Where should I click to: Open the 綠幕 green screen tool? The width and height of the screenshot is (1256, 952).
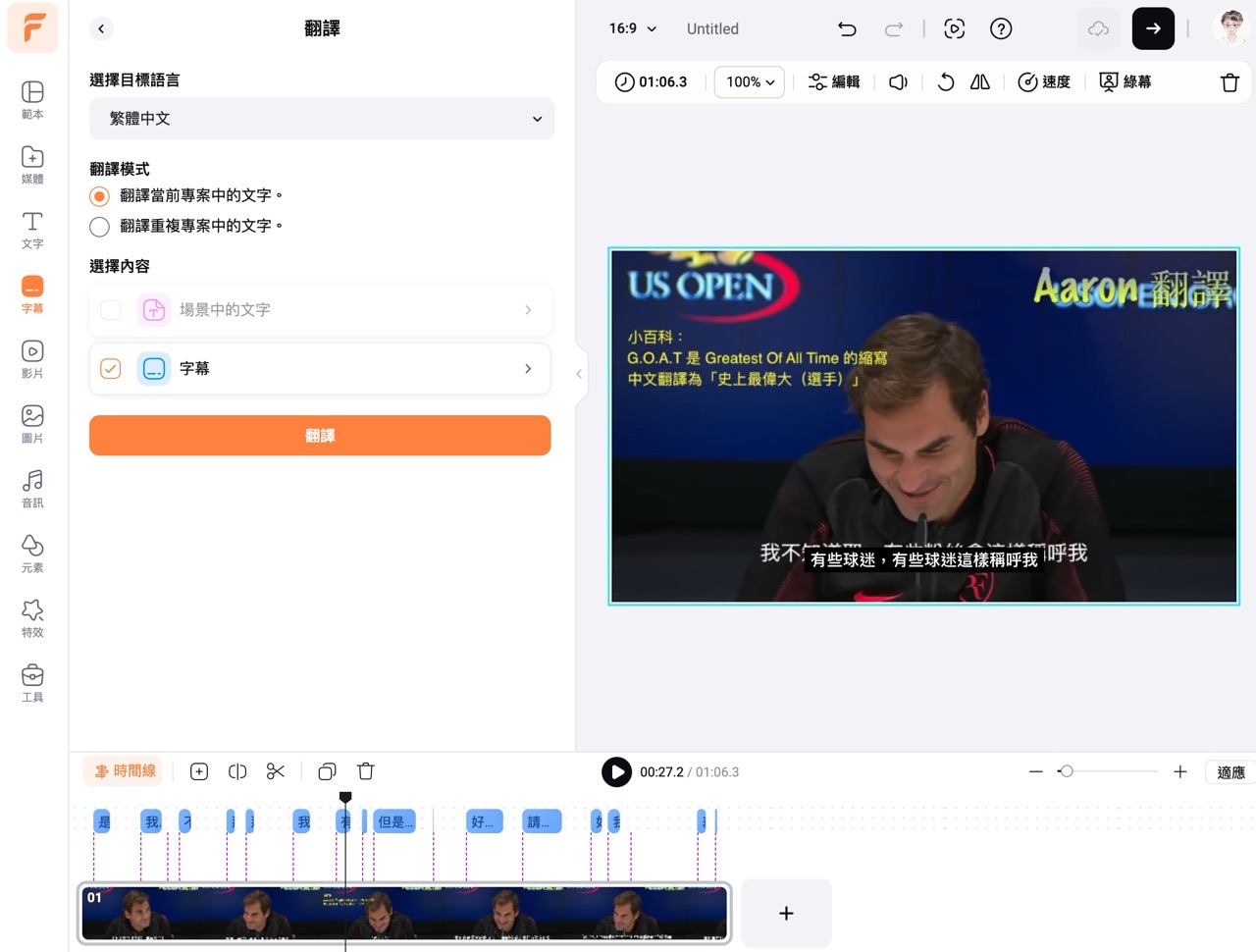click(1125, 82)
